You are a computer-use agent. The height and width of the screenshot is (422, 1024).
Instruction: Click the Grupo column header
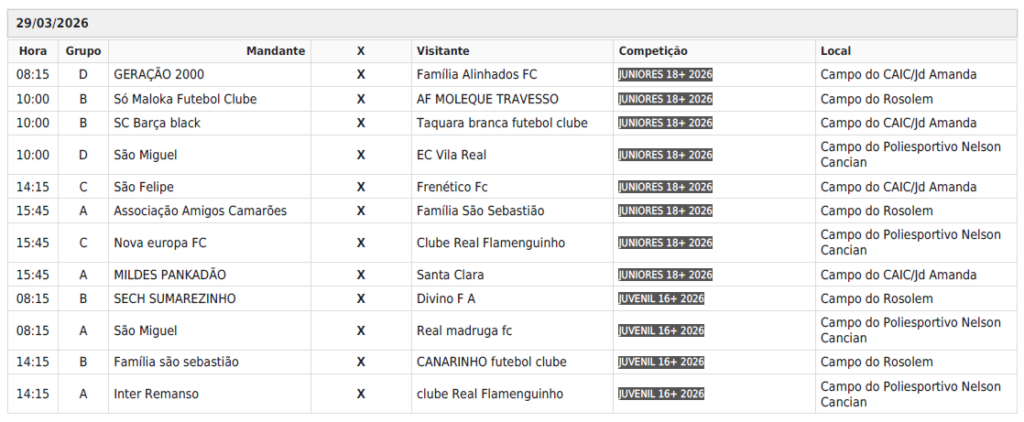[84, 51]
